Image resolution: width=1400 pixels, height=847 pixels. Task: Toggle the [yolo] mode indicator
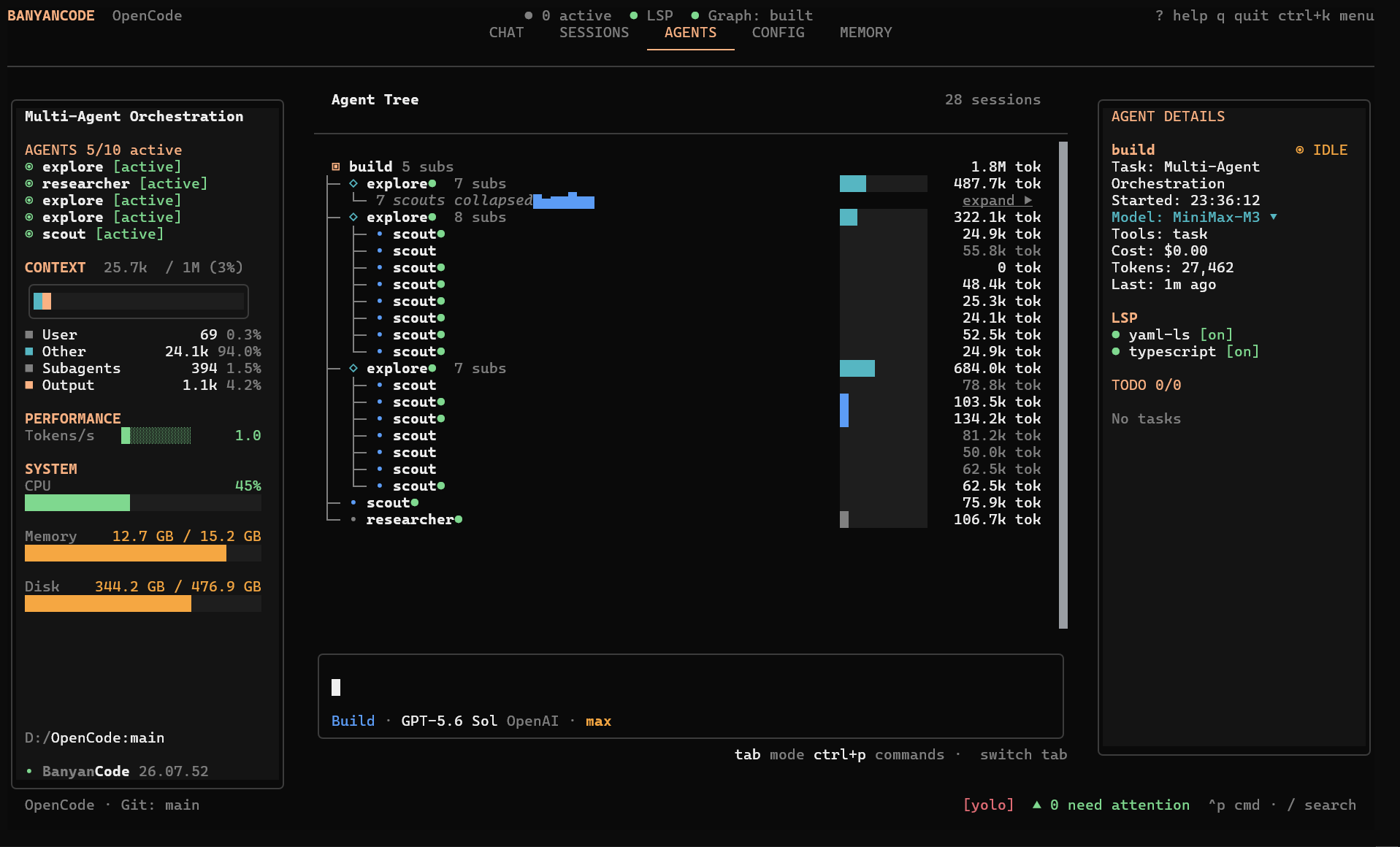(988, 805)
